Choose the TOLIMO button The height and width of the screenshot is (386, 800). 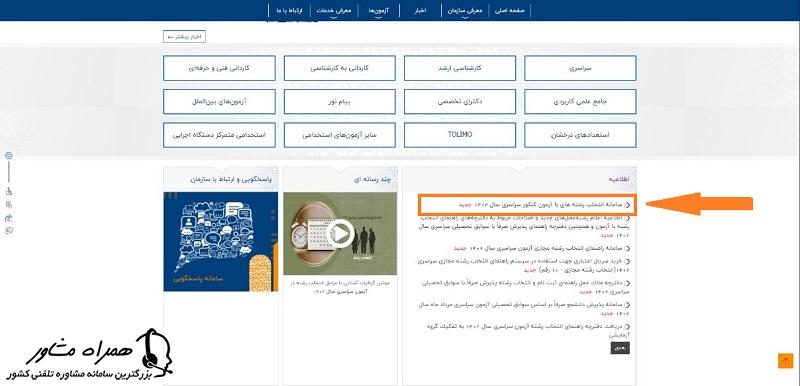tap(460, 135)
